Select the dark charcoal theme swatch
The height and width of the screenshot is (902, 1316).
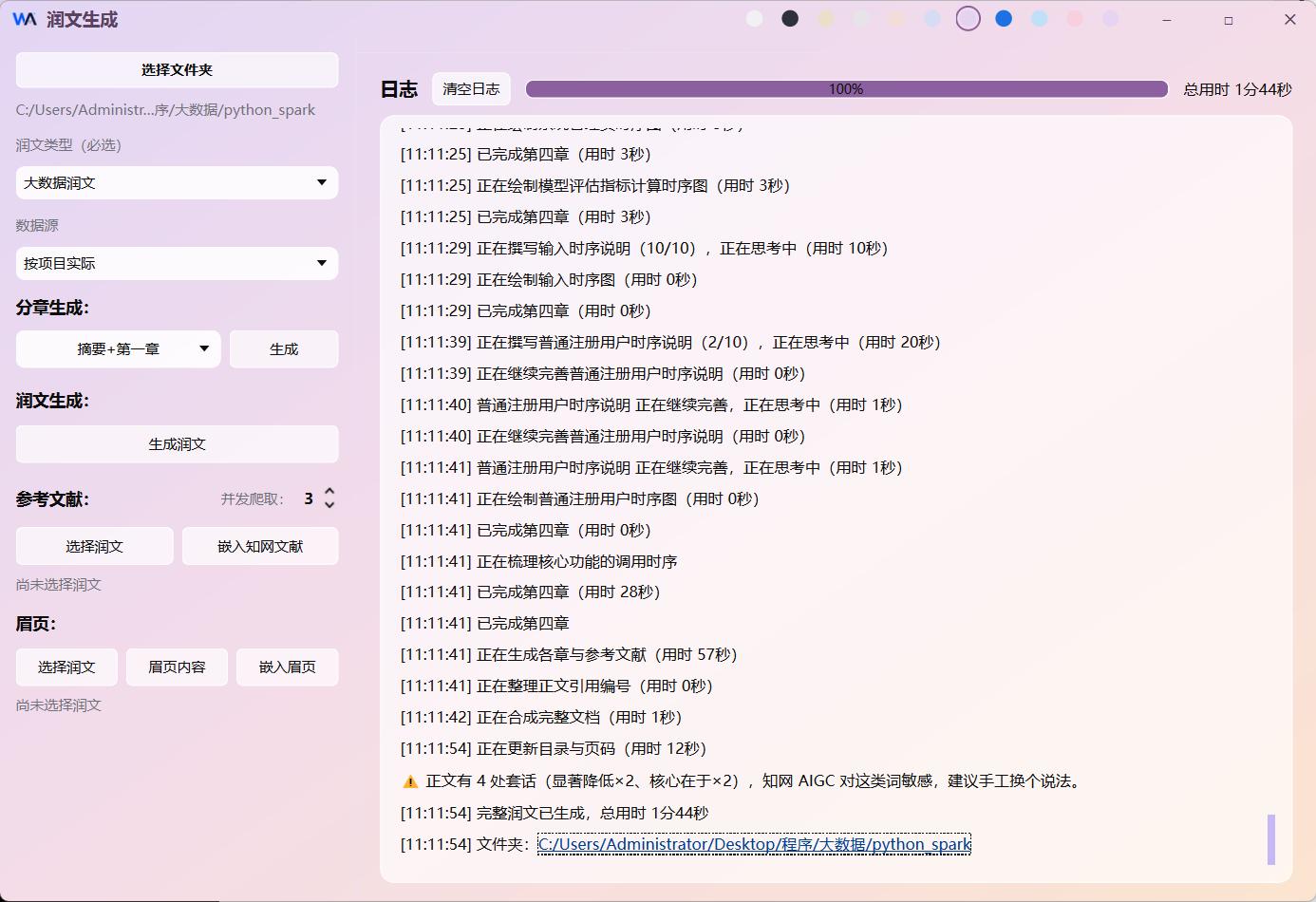[x=790, y=18]
